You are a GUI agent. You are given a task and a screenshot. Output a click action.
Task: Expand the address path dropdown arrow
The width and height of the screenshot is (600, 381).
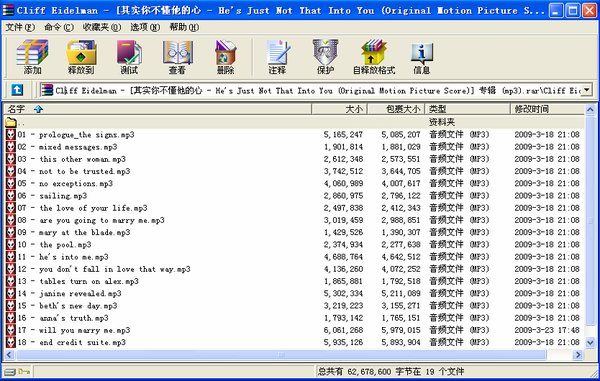pyautogui.click(x=586, y=90)
